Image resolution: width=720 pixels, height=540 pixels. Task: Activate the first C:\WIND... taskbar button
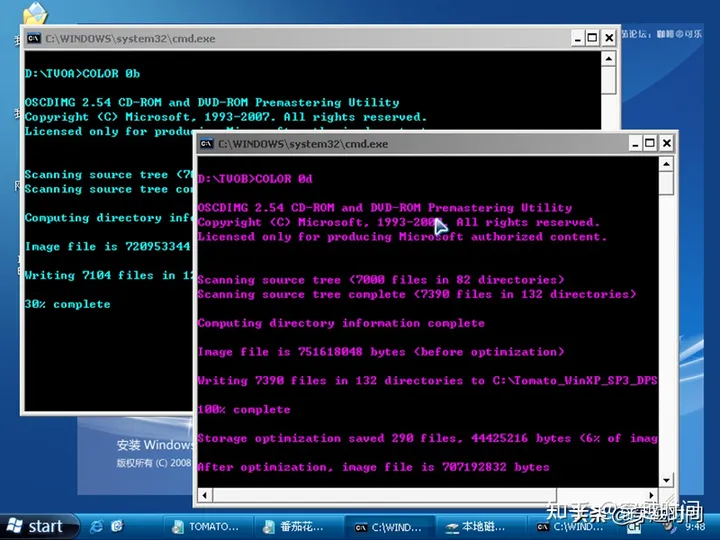pos(389,527)
